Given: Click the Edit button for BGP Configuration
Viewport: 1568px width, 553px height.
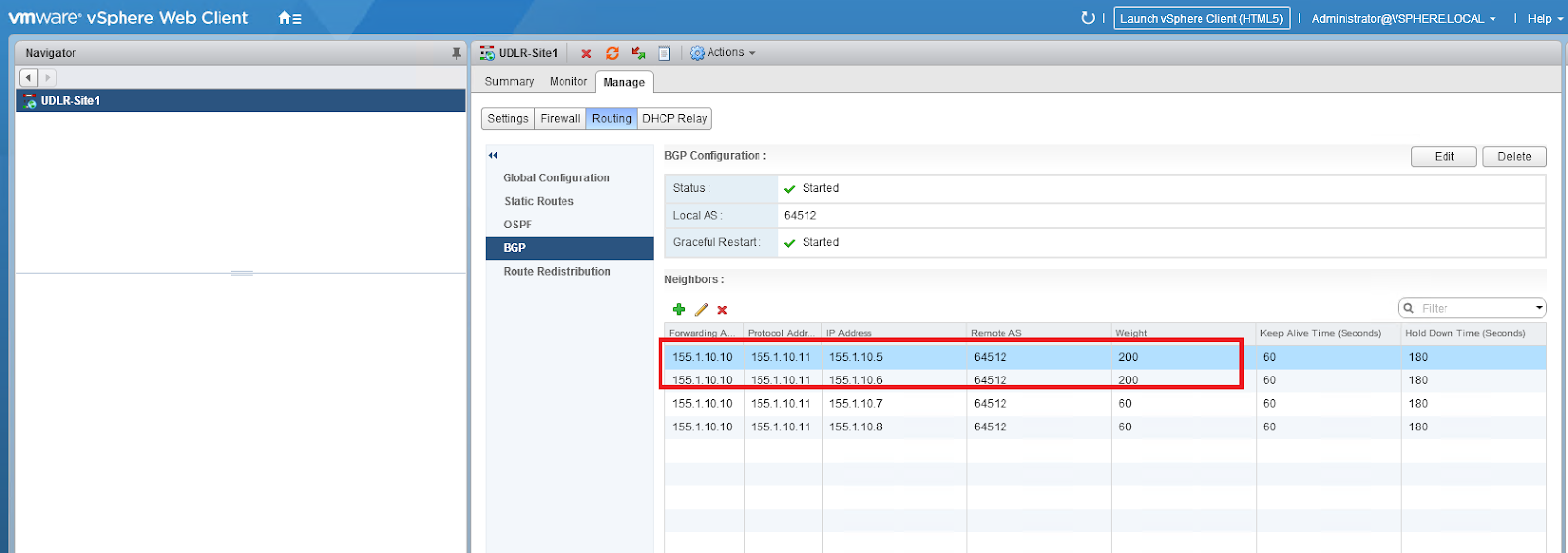Looking at the screenshot, I should click(1444, 157).
